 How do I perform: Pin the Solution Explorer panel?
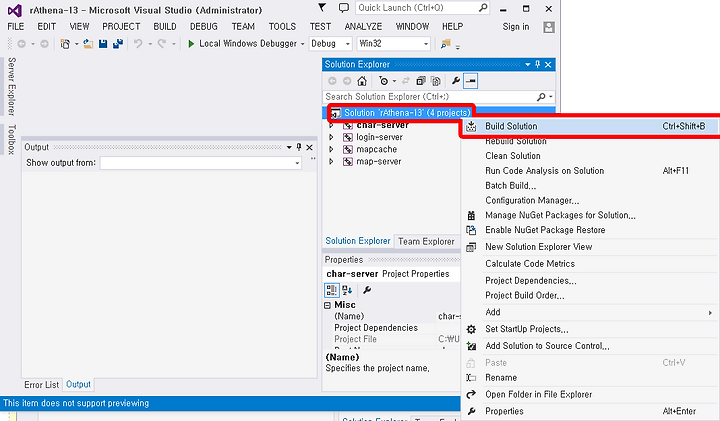pyautogui.click(x=538, y=64)
